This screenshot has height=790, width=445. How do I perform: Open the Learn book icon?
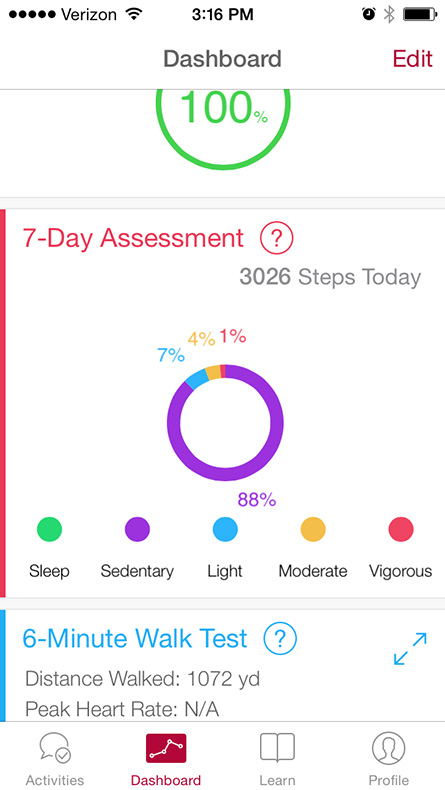click(277, 747)
